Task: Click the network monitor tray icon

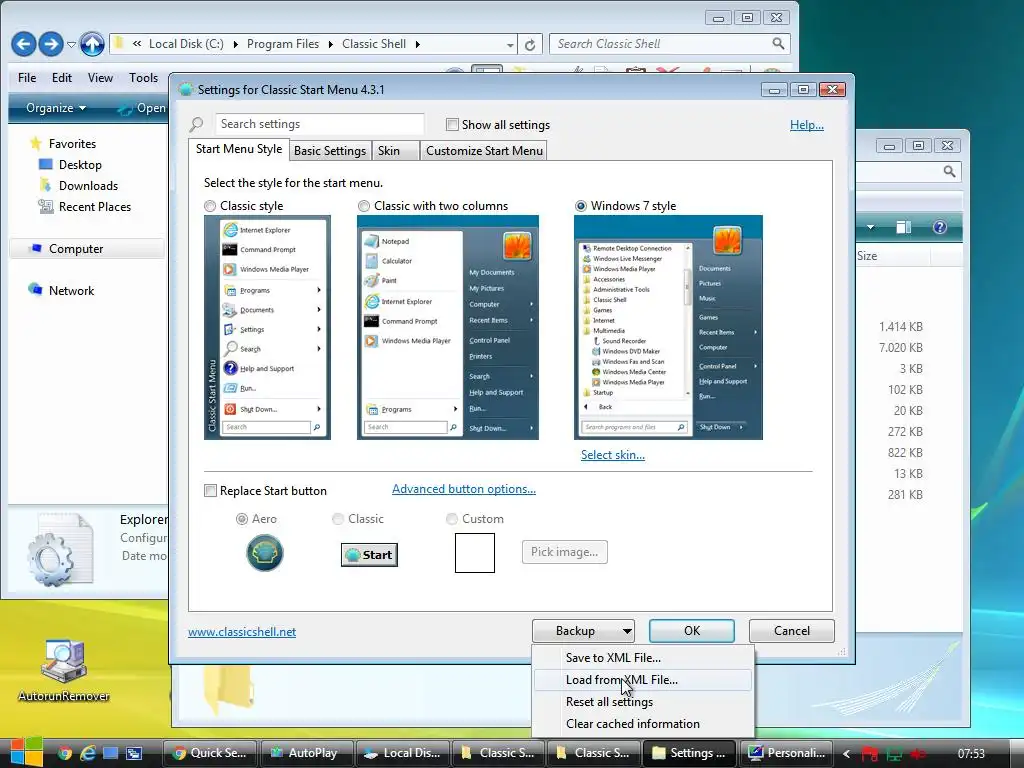Action: point(894,754)
